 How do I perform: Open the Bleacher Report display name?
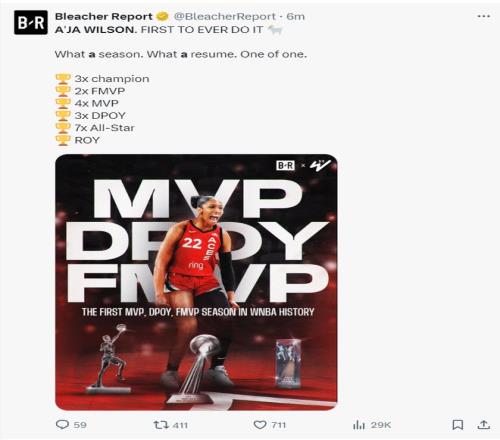pyautogui.click(x=104, y=16)
